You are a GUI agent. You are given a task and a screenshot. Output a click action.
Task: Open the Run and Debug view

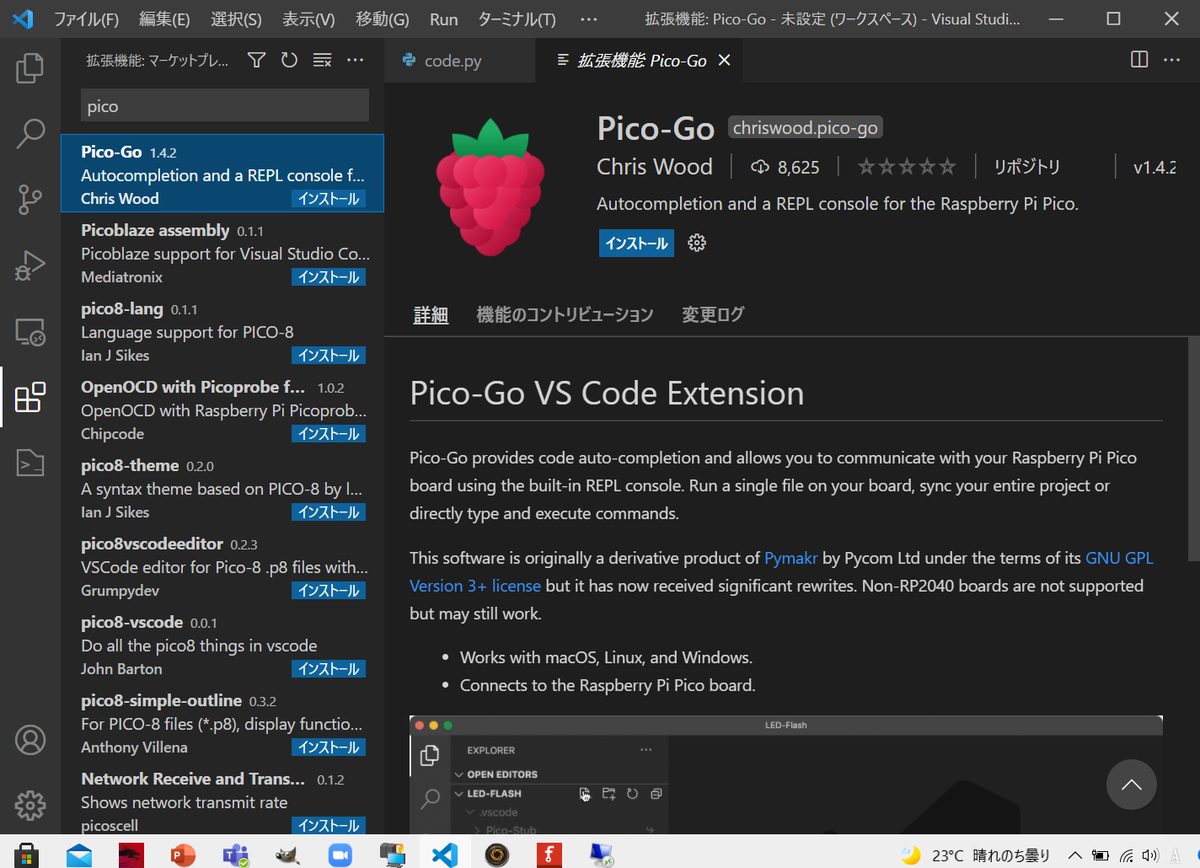click(30, 265)
